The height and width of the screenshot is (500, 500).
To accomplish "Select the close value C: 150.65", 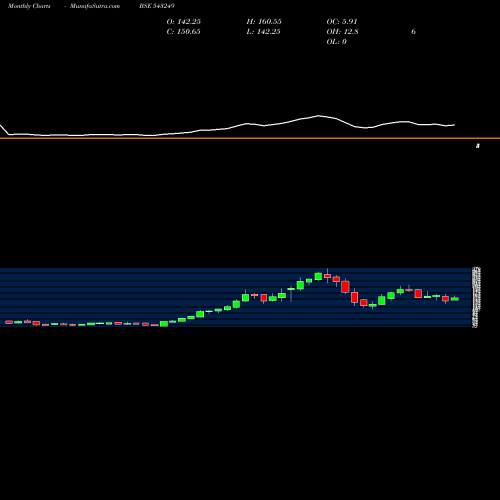I will click(184, 32).
